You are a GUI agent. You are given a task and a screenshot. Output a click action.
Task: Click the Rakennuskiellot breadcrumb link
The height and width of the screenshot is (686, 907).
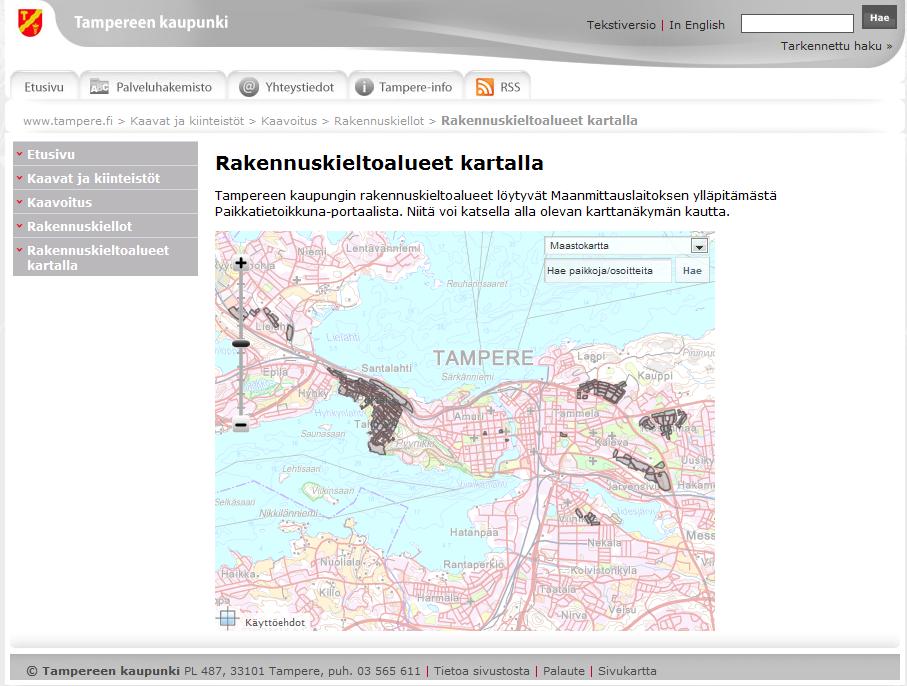379,121
